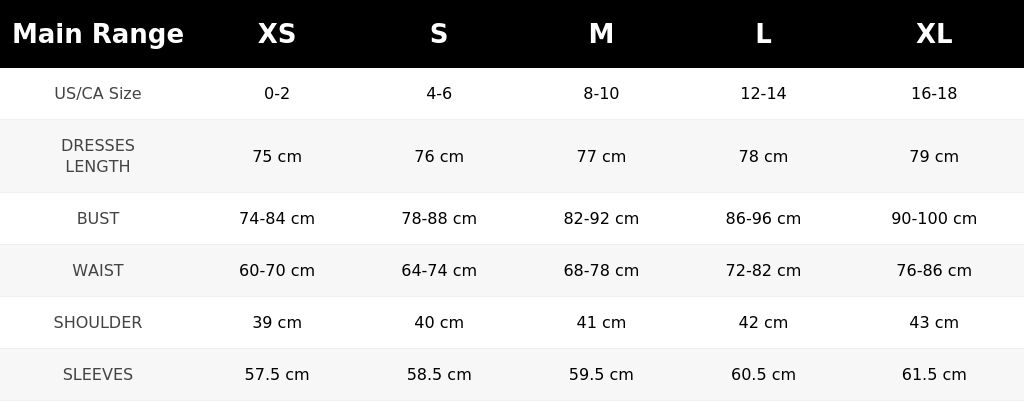Select the S column header
The width and height of the screenshot is (1024, 401).
(x=439, y=34)
